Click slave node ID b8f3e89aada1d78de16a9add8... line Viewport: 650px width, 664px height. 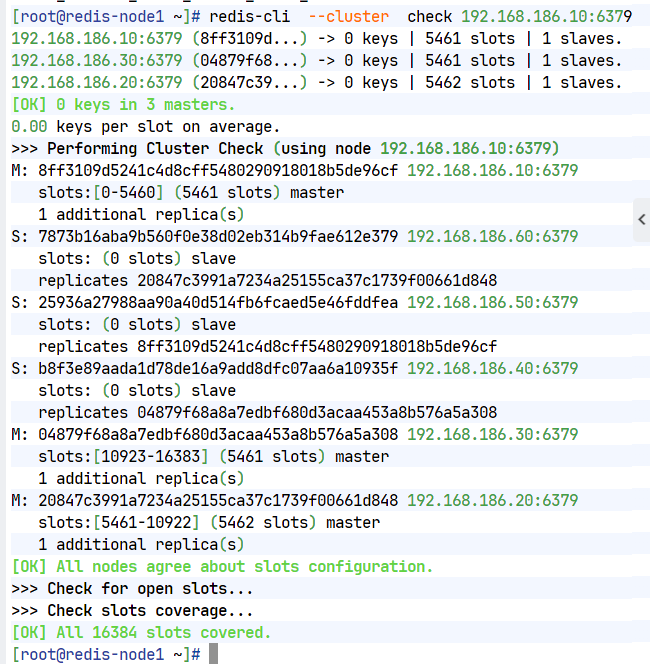(x=294, y=369)
